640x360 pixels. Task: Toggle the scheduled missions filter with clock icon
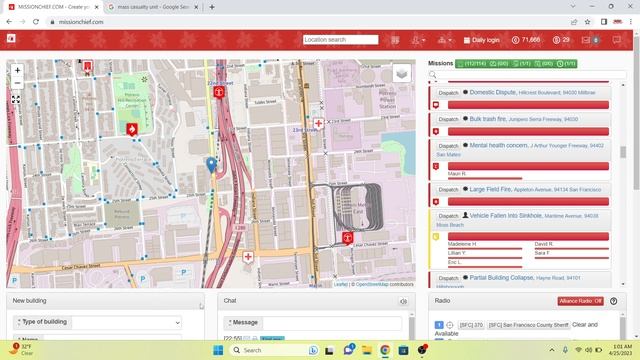point(566,64)
